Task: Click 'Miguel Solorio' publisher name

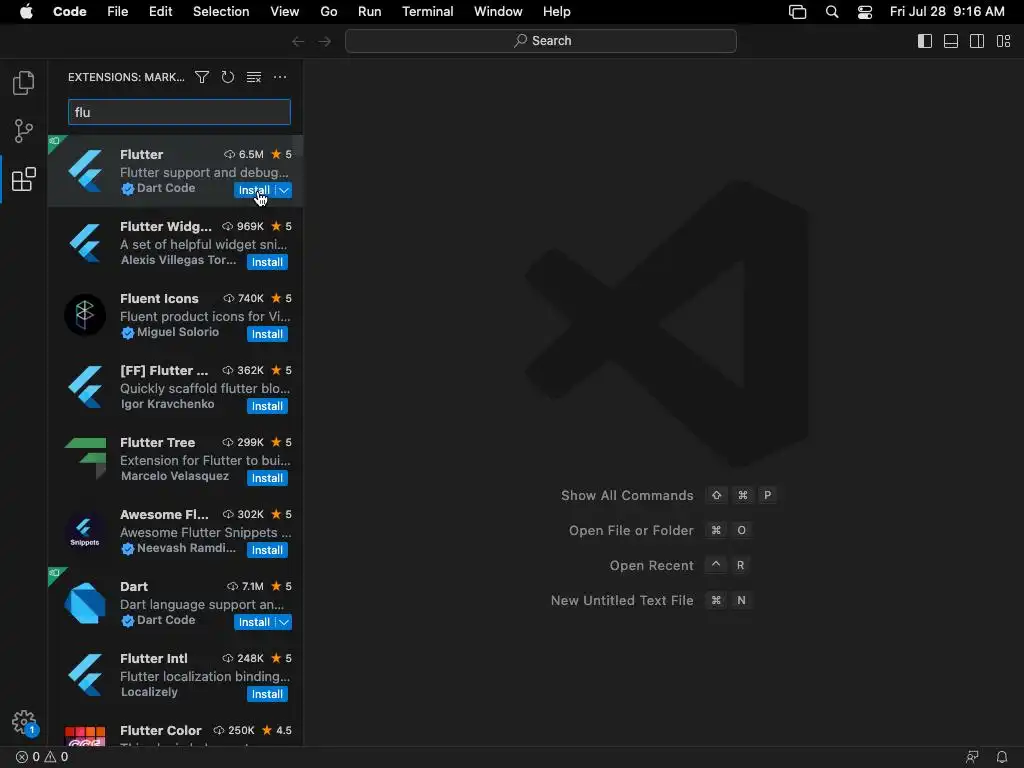Action: pos(178,332)
